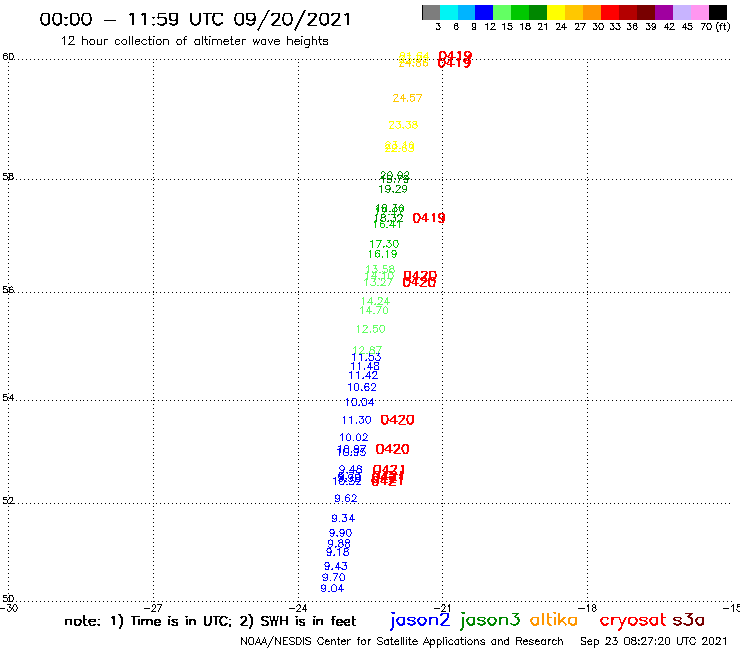Click the wave height value 17.30
This screenshot has height=650, width=740.
384,244
